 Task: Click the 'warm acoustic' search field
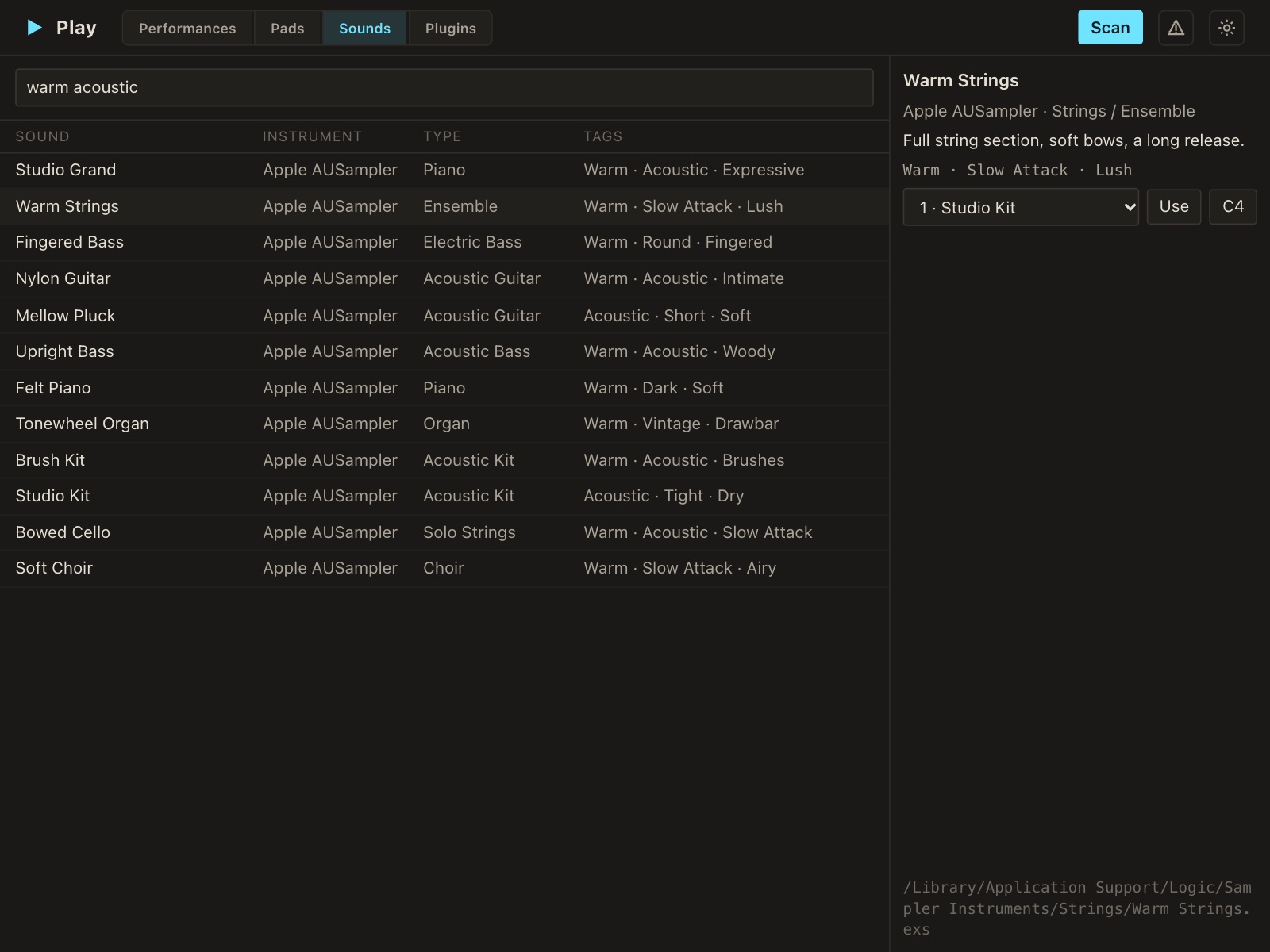(444, 87)
